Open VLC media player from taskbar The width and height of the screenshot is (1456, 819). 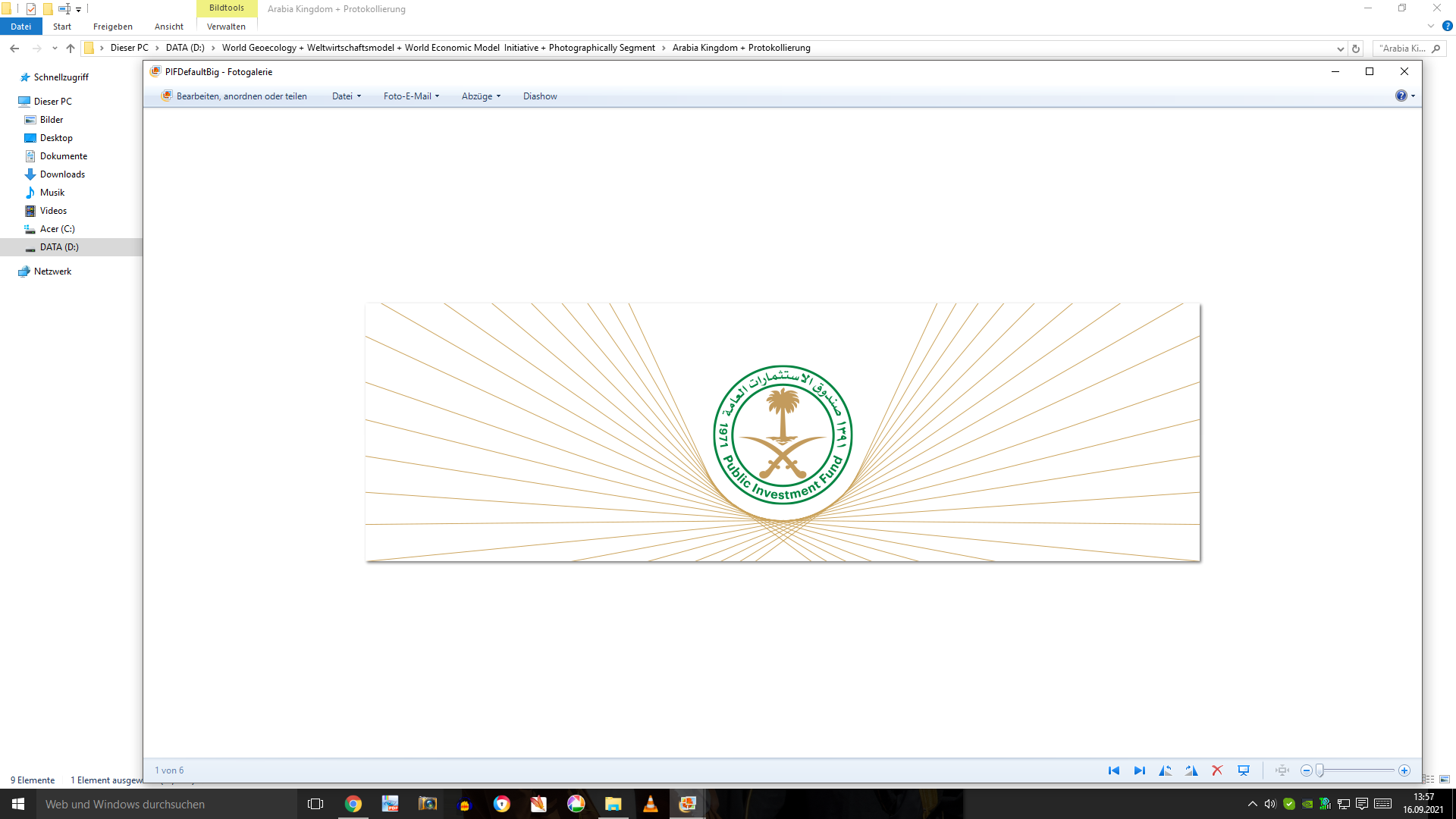coord(650,804)
